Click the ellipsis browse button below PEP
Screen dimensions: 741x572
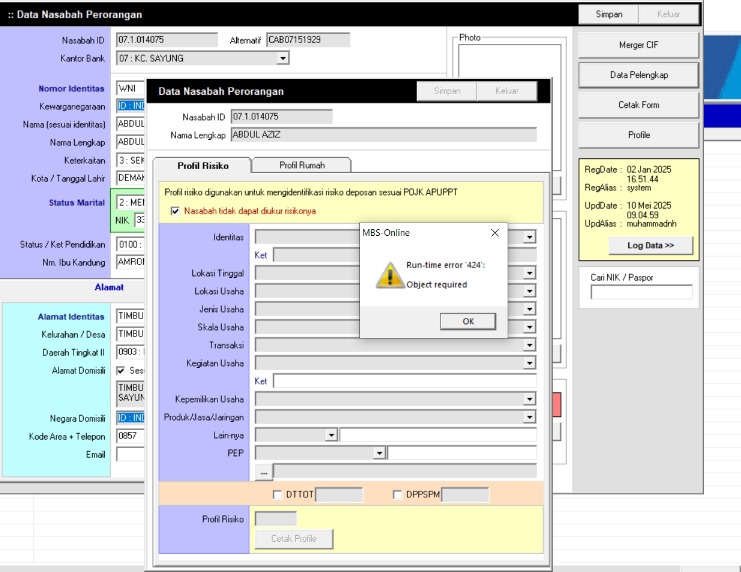click(263, 471)
